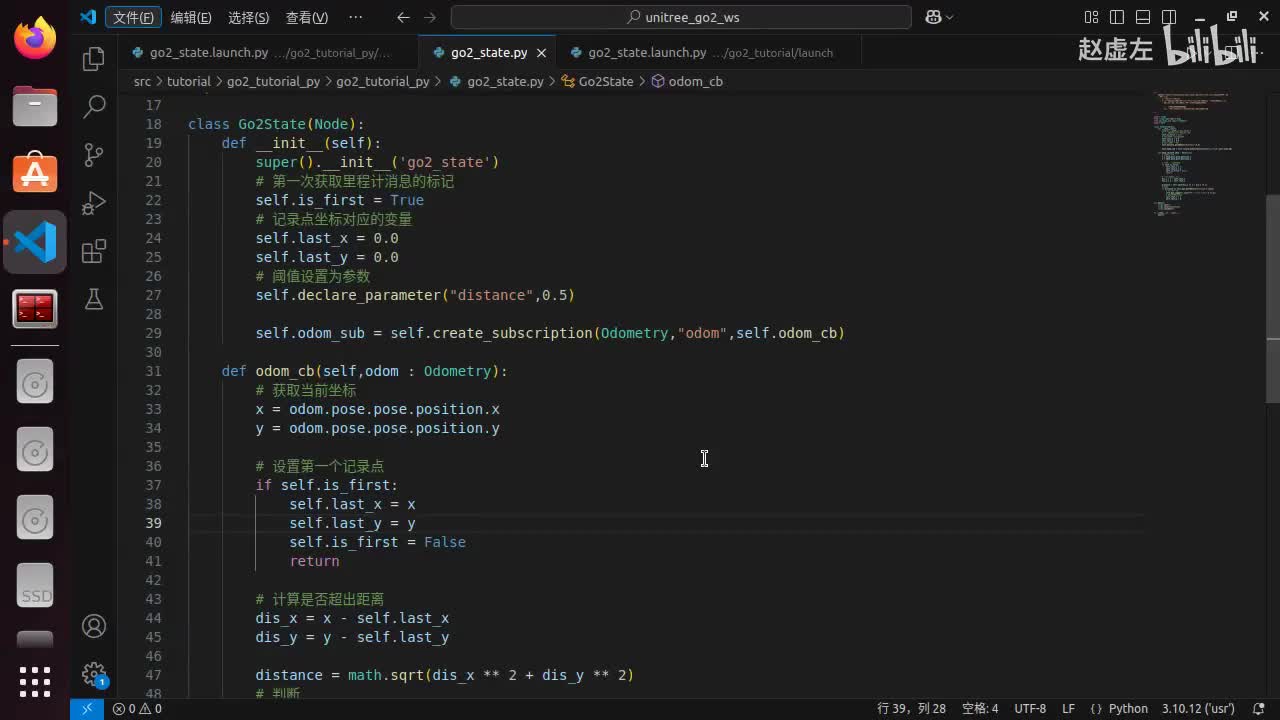The width and height of the screenshot is (1280, 720).
Task: Click the 'return' keyword on line 41
Action: pyautogui.click(x=314, y=561)
